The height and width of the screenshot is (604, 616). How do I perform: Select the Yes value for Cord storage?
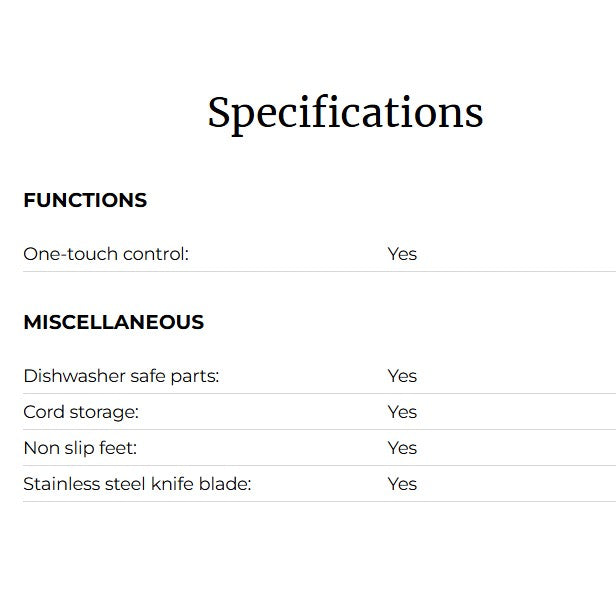click(402, 412)
